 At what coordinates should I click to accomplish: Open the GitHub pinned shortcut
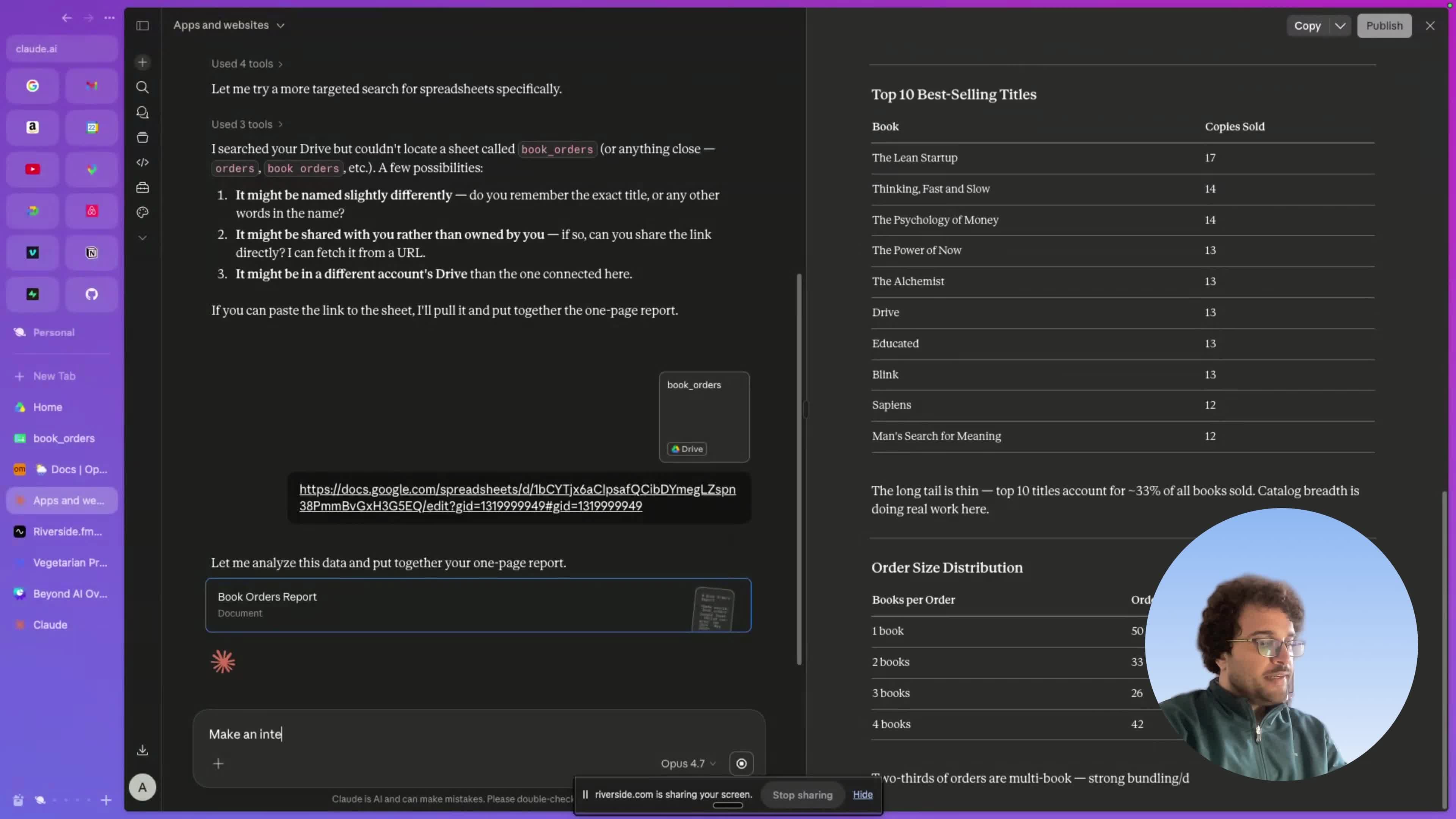click(x=91, y=294)
